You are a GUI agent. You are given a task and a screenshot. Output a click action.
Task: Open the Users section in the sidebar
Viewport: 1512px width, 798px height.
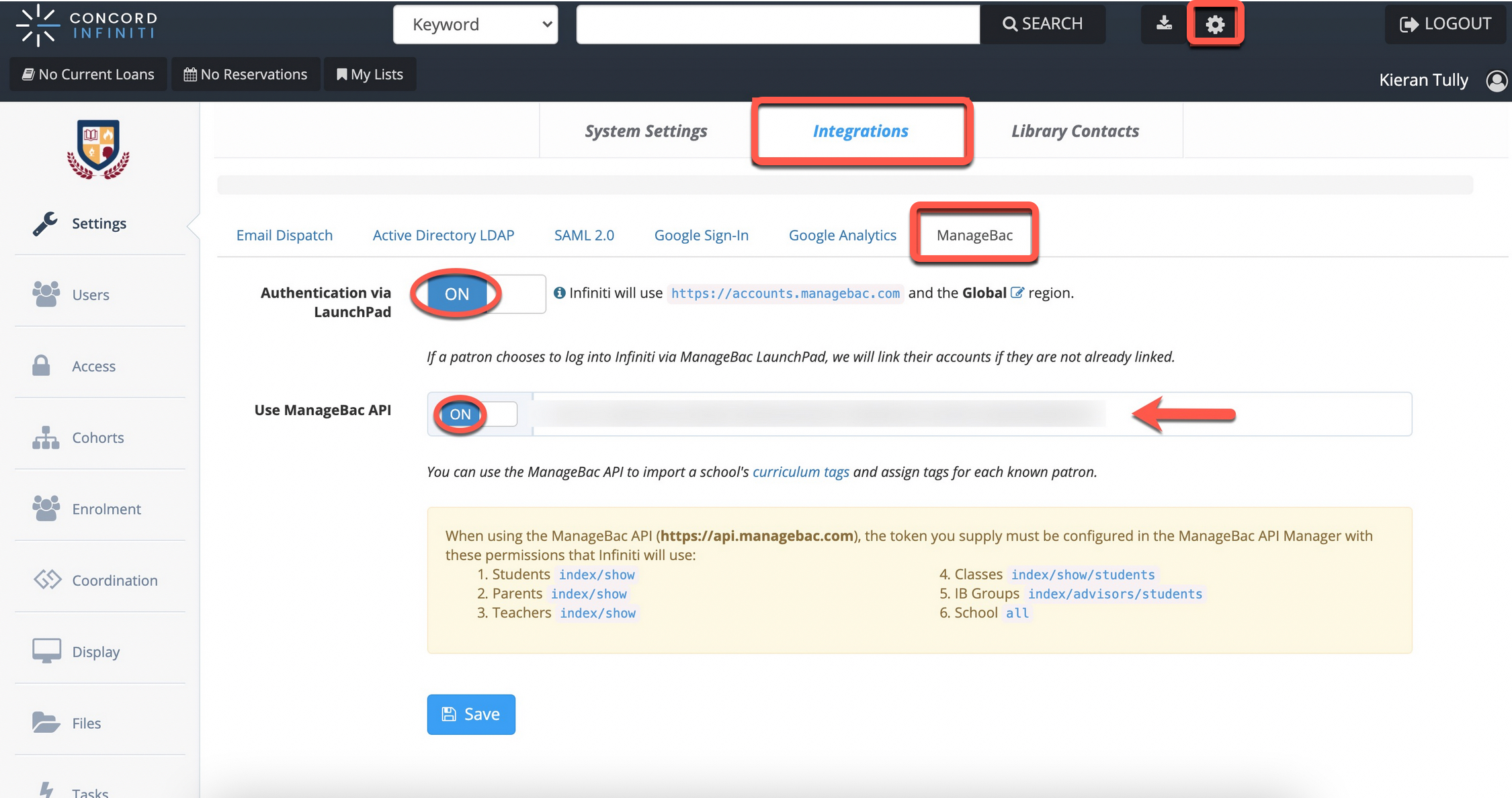[x=90, y=294]
